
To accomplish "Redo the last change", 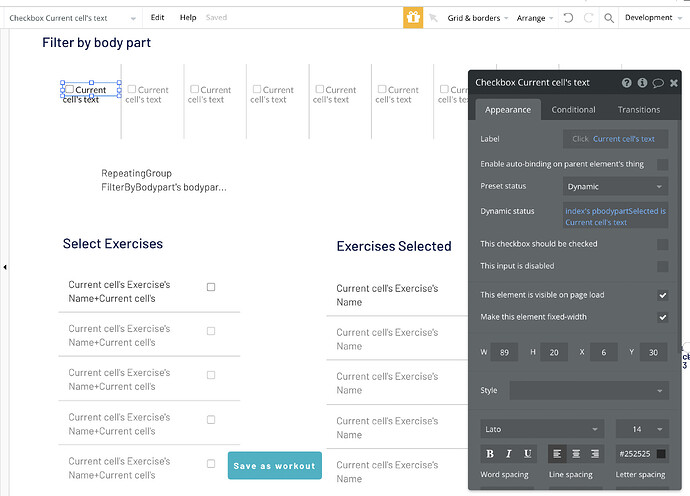I will pyautogui.click(x=588, y=18).
